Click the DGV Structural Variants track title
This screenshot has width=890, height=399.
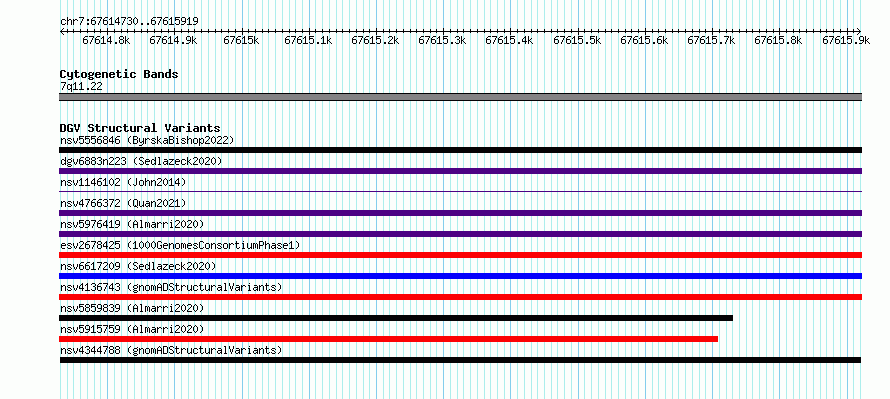(140, 128)
